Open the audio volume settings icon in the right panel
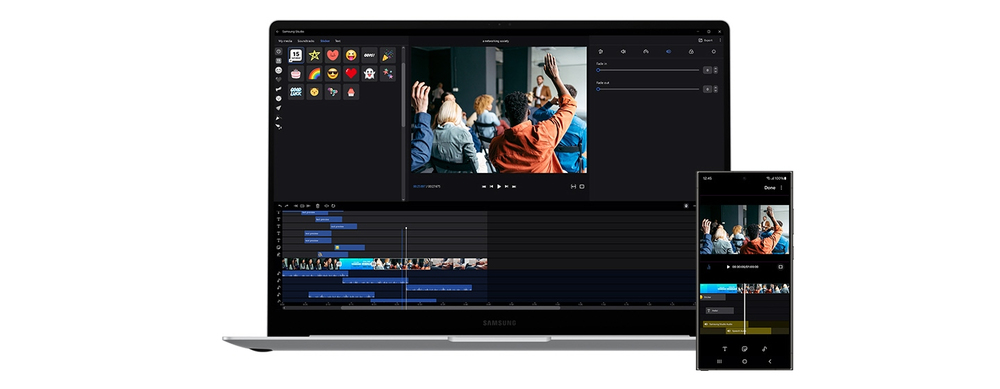Screen dimensions: 1000x389 coord(623,52)
